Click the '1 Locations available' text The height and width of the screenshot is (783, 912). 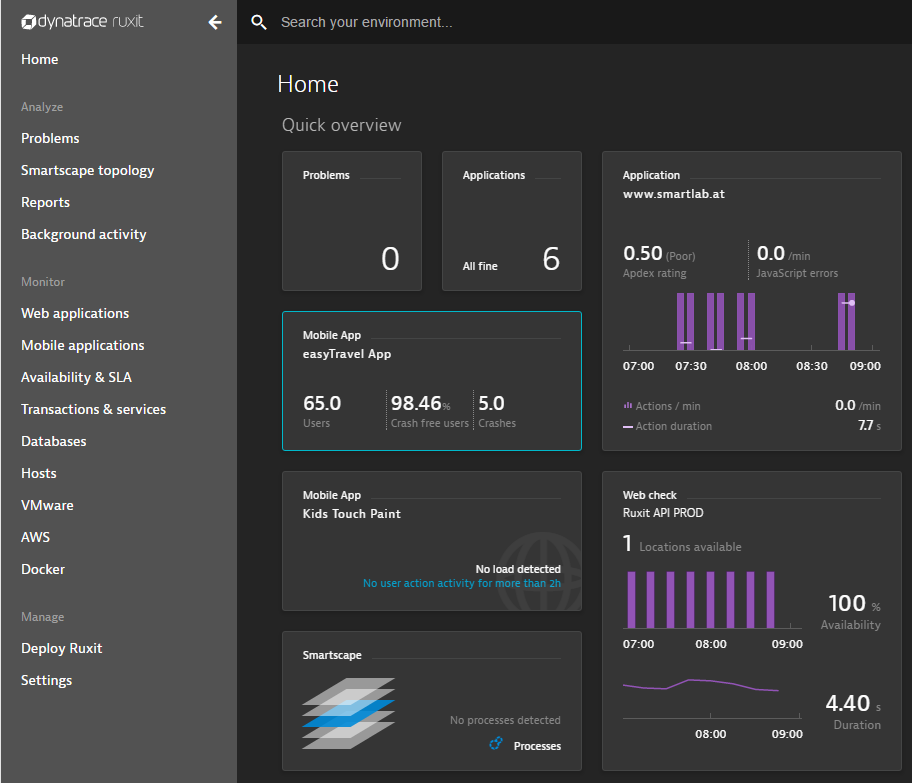(682, 544)
